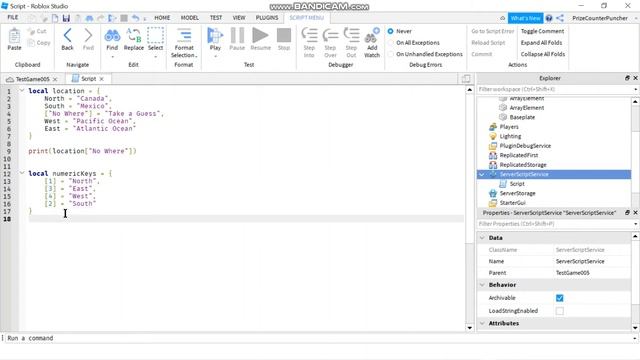Collapse the Data properties section

tap(482, 238)
